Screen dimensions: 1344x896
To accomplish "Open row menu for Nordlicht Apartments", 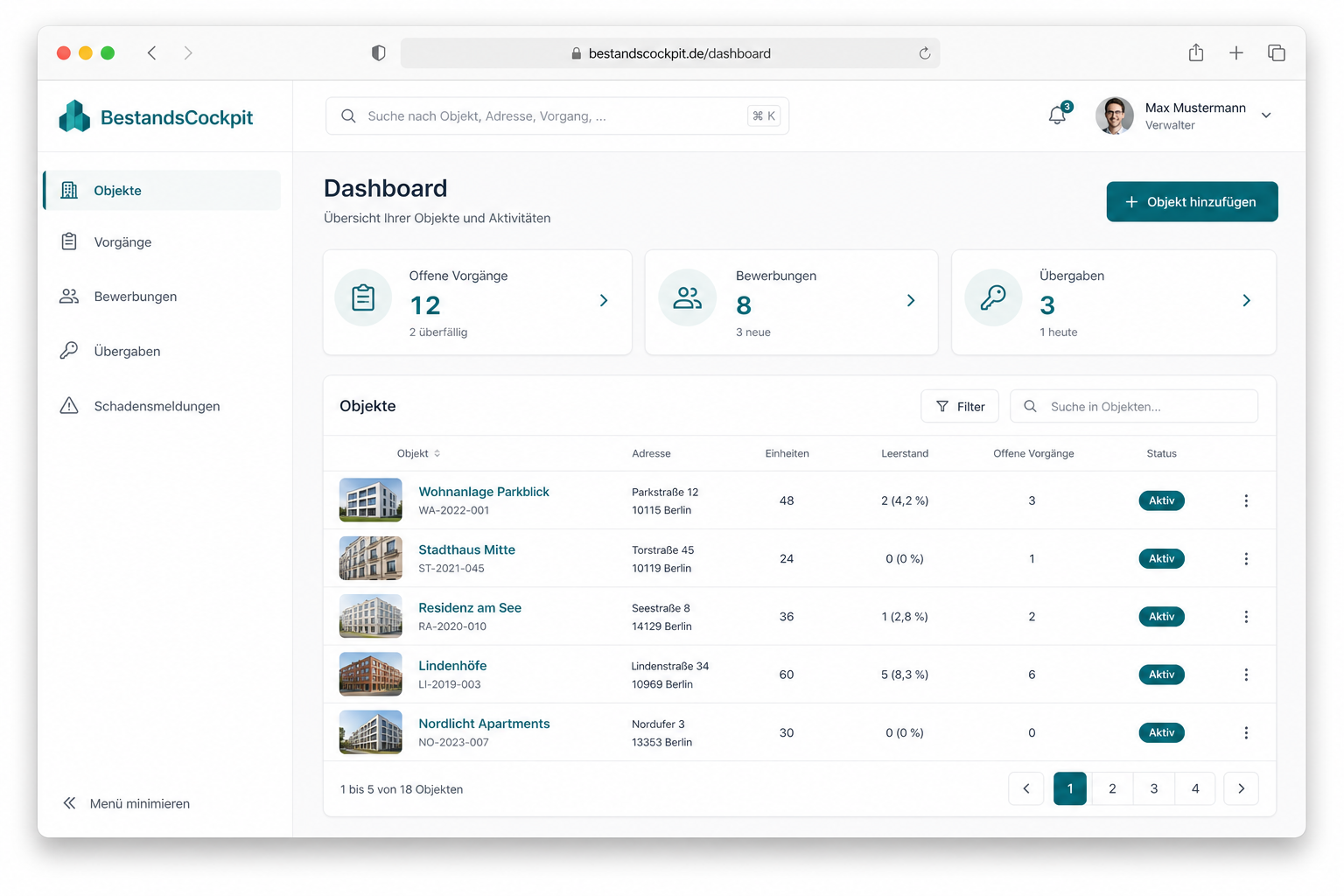I will pos(1246,732).
